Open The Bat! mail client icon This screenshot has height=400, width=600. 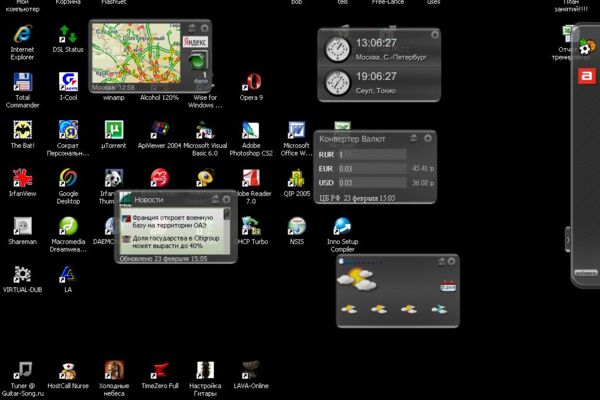[x=23, y=130]
